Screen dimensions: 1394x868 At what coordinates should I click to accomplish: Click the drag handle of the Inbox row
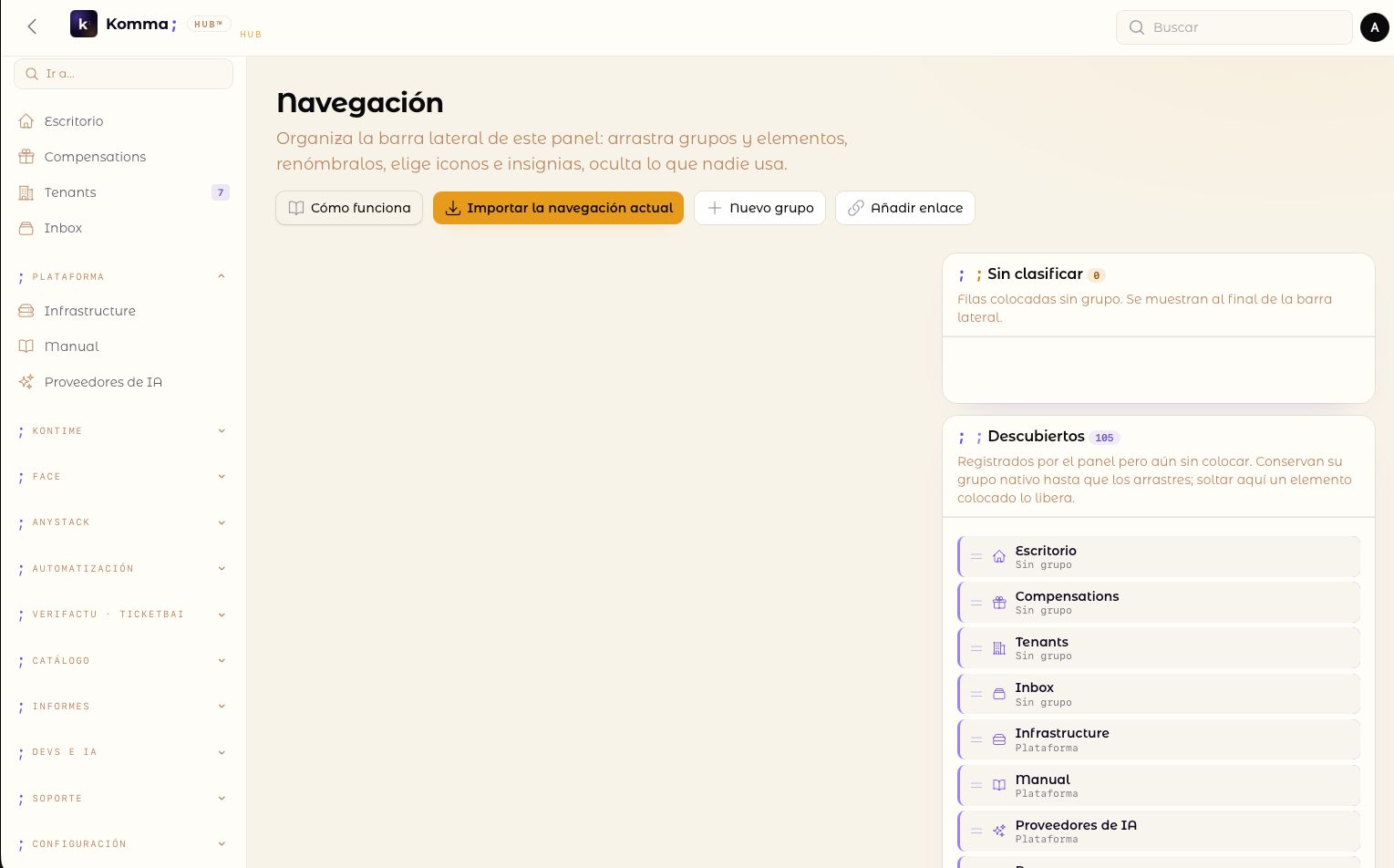[976, 694]
